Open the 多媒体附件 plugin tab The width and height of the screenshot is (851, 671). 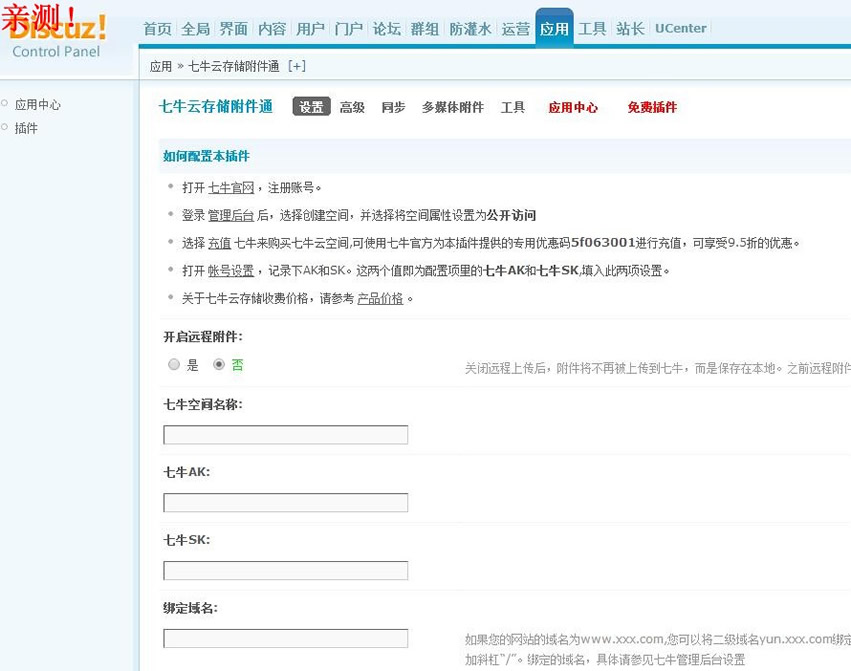point(452,107)
